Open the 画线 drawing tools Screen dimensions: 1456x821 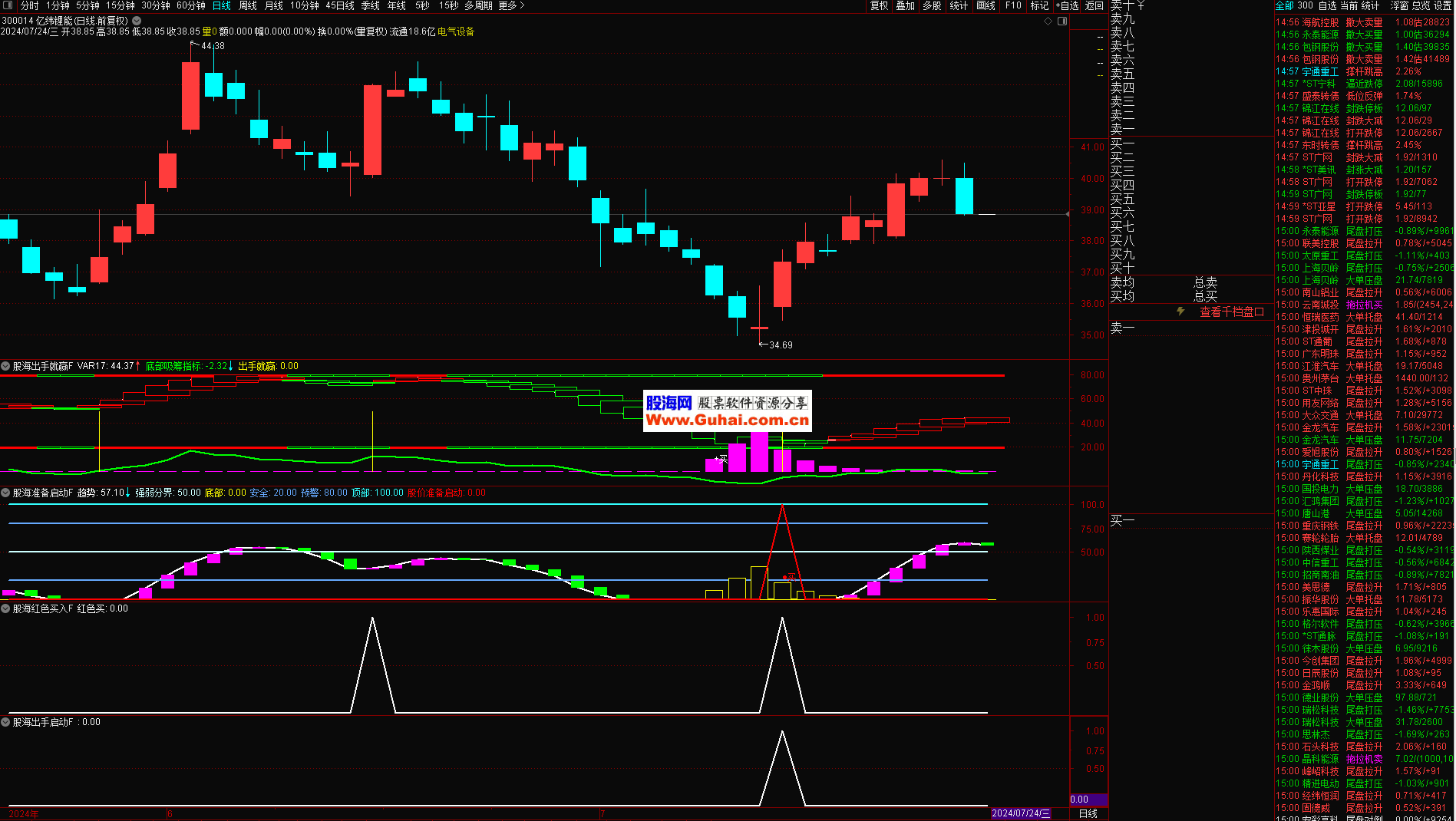pos(986,5)
